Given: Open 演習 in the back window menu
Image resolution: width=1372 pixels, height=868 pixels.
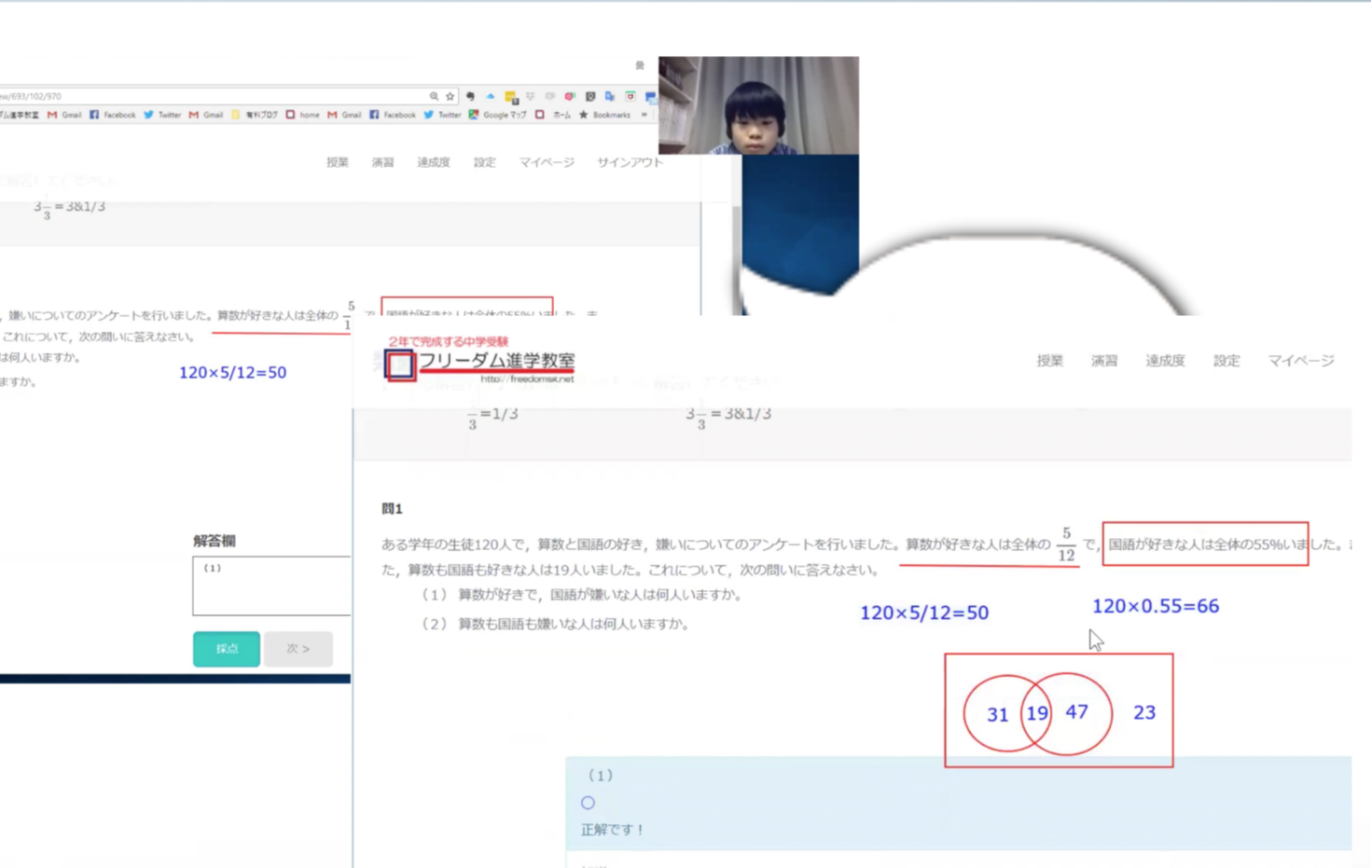Looking at the screenshot, I should 382,162.
